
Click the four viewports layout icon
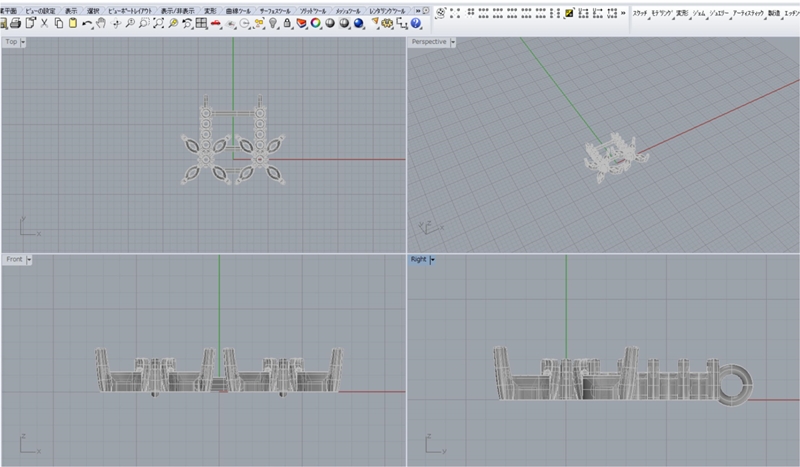coord(202,23)
